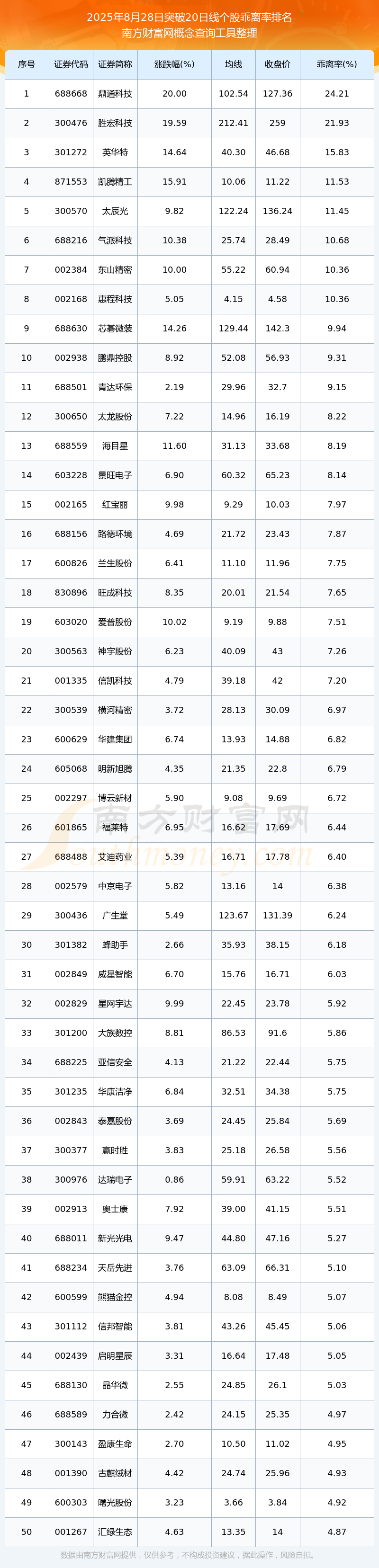Select stock code 601865
This screenshot has width=379, height=1568.
tap(71, 828)
